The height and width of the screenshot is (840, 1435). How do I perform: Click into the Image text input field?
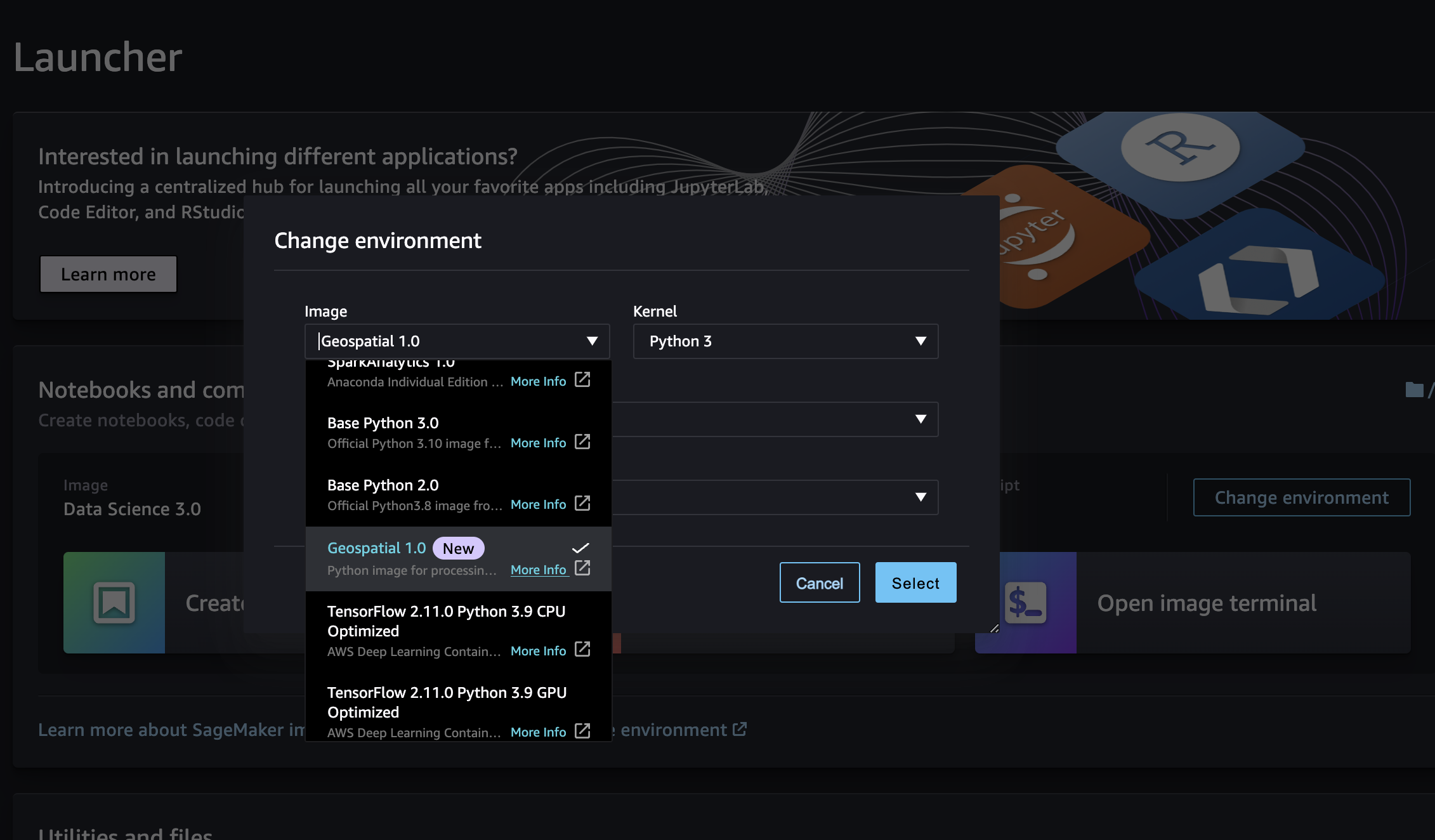pos(444,341)
